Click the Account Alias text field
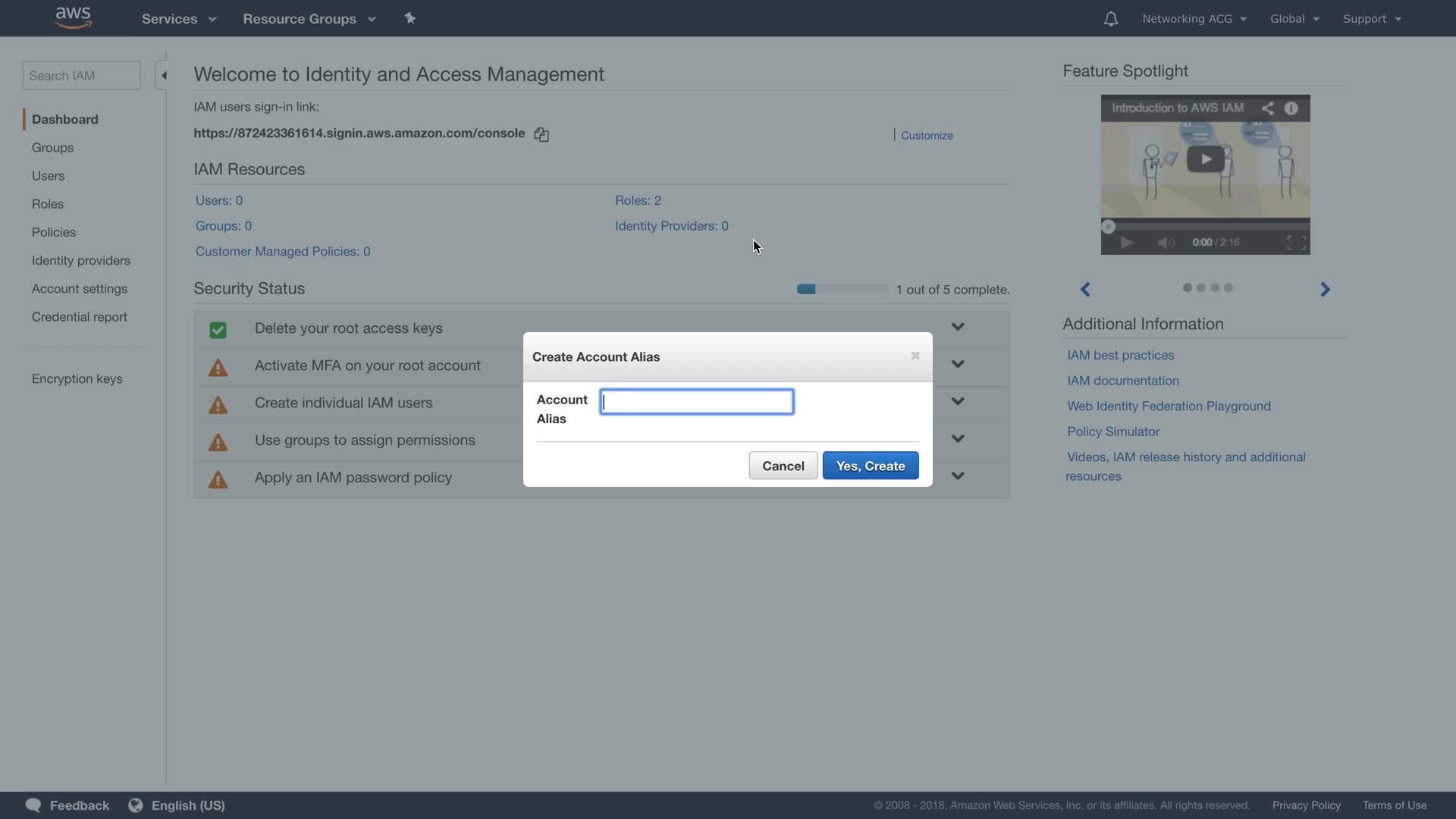Image resolution: width=1456 pixels, height=819 pixels. (x=696, y=402)
